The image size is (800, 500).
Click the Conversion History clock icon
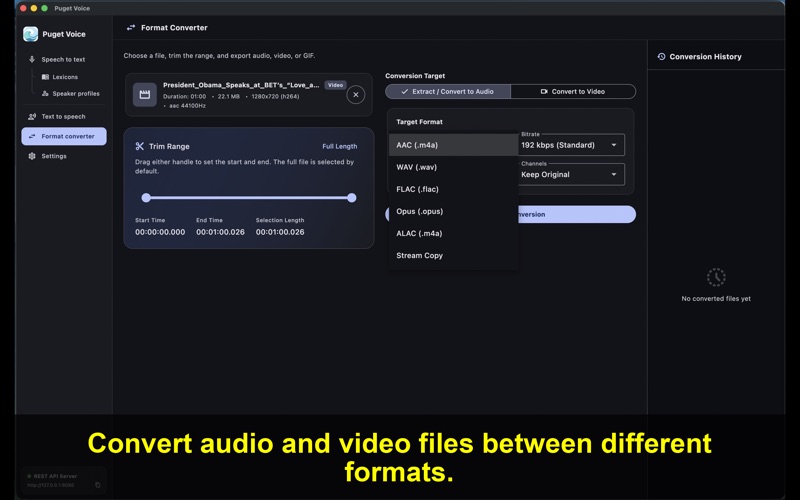click(x=661, y=57)
